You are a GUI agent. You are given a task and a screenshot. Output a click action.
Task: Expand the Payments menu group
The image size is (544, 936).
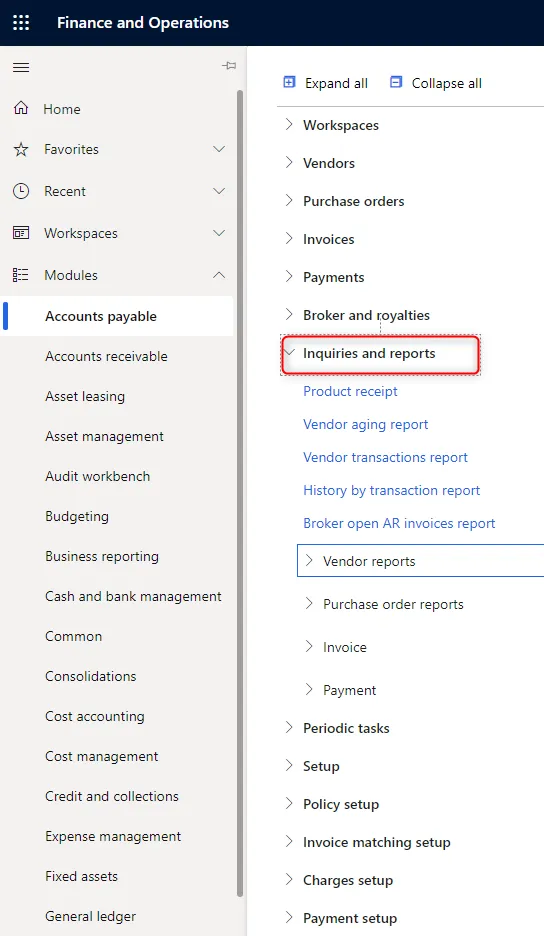pos(290,277)
